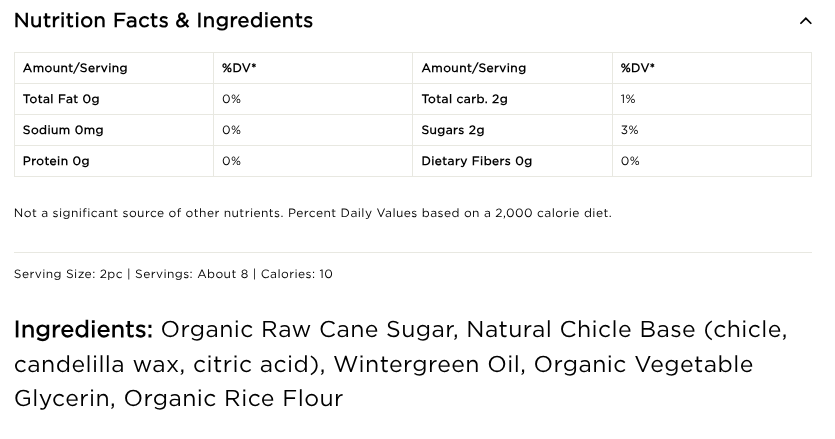The width and height of the screenshot is (835, 439).
Task: Click the 0% value beside Dietary Fibers
Action: pyautogui.click(x=630, y=161)
